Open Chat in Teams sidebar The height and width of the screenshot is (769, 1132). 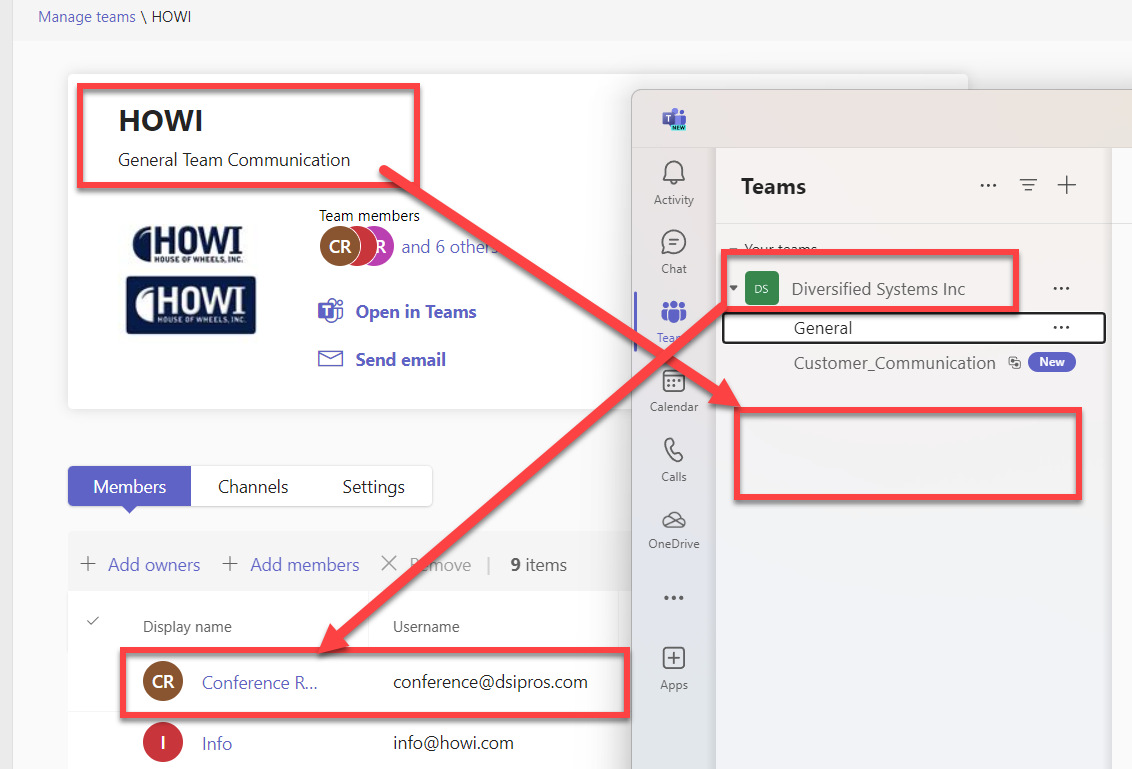pyautogui.click(x=674, y=252)
